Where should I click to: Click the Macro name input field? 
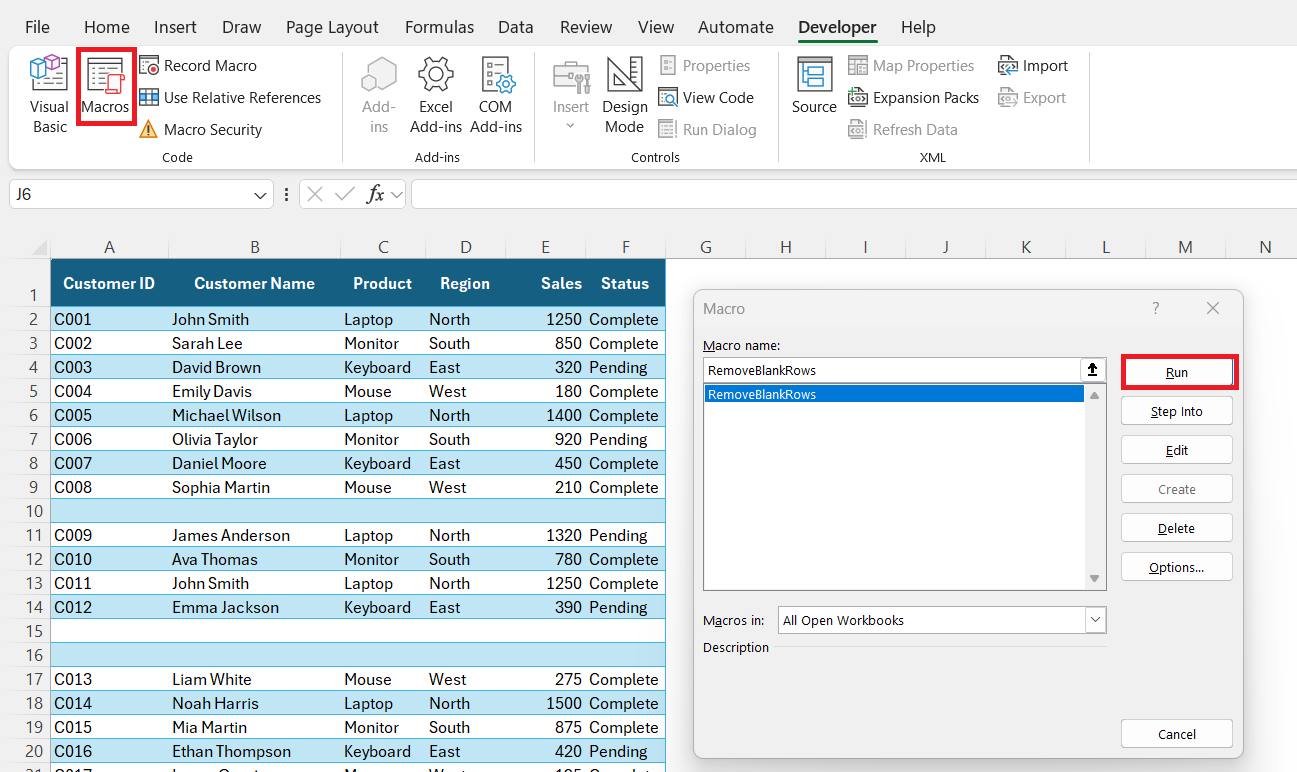pyautogui.click(x=892, y=370)
